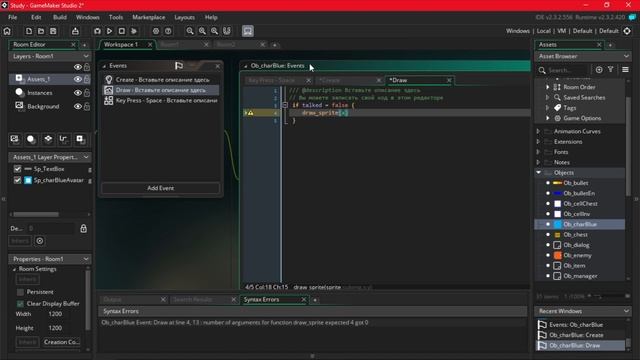
Task: Lock the Background layer
Action: (x=87, y=107)
